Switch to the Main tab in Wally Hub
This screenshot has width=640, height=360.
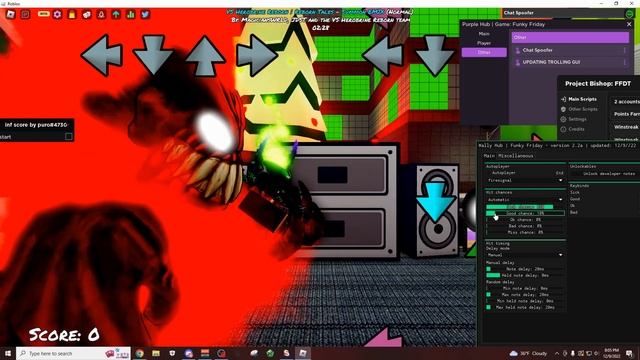coord(489,156)
